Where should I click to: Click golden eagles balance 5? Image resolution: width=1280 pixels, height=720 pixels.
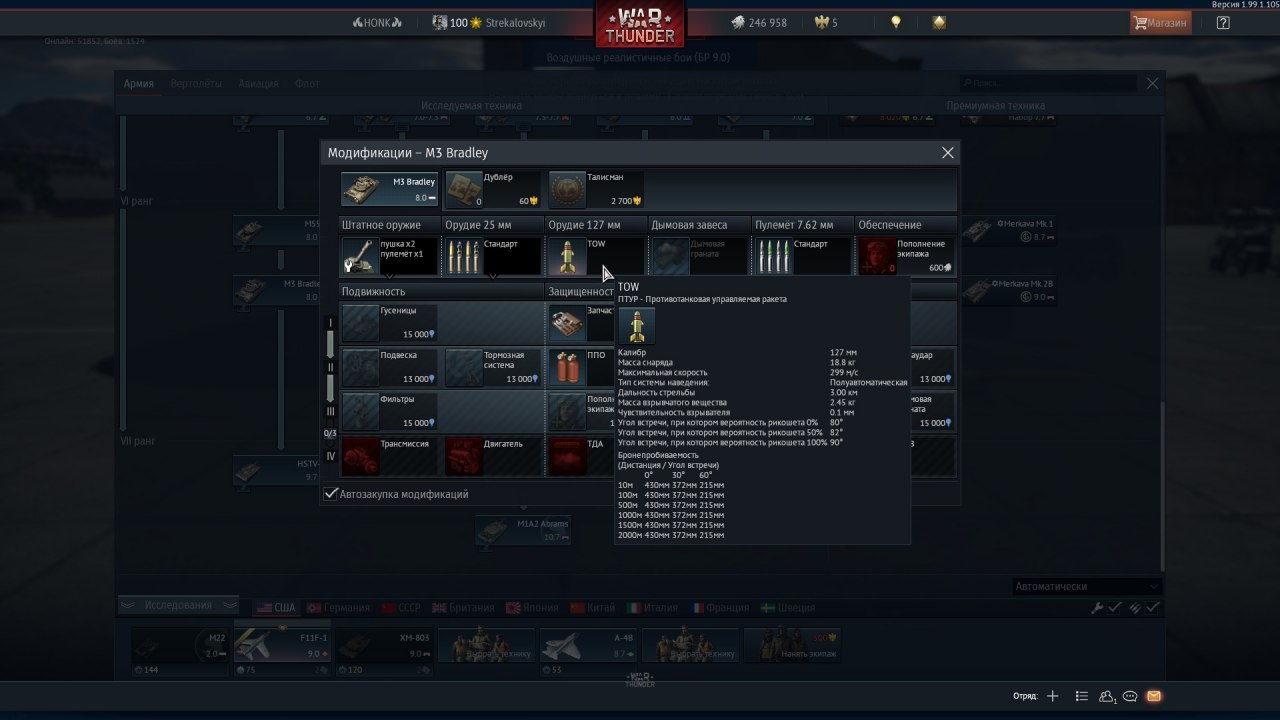pos(827,22)
